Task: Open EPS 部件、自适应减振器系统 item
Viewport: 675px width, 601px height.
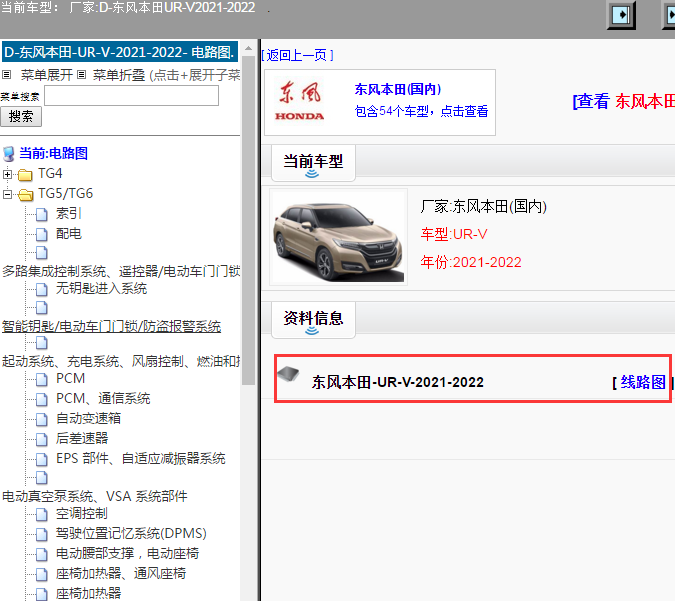Action: pos(141,458)
